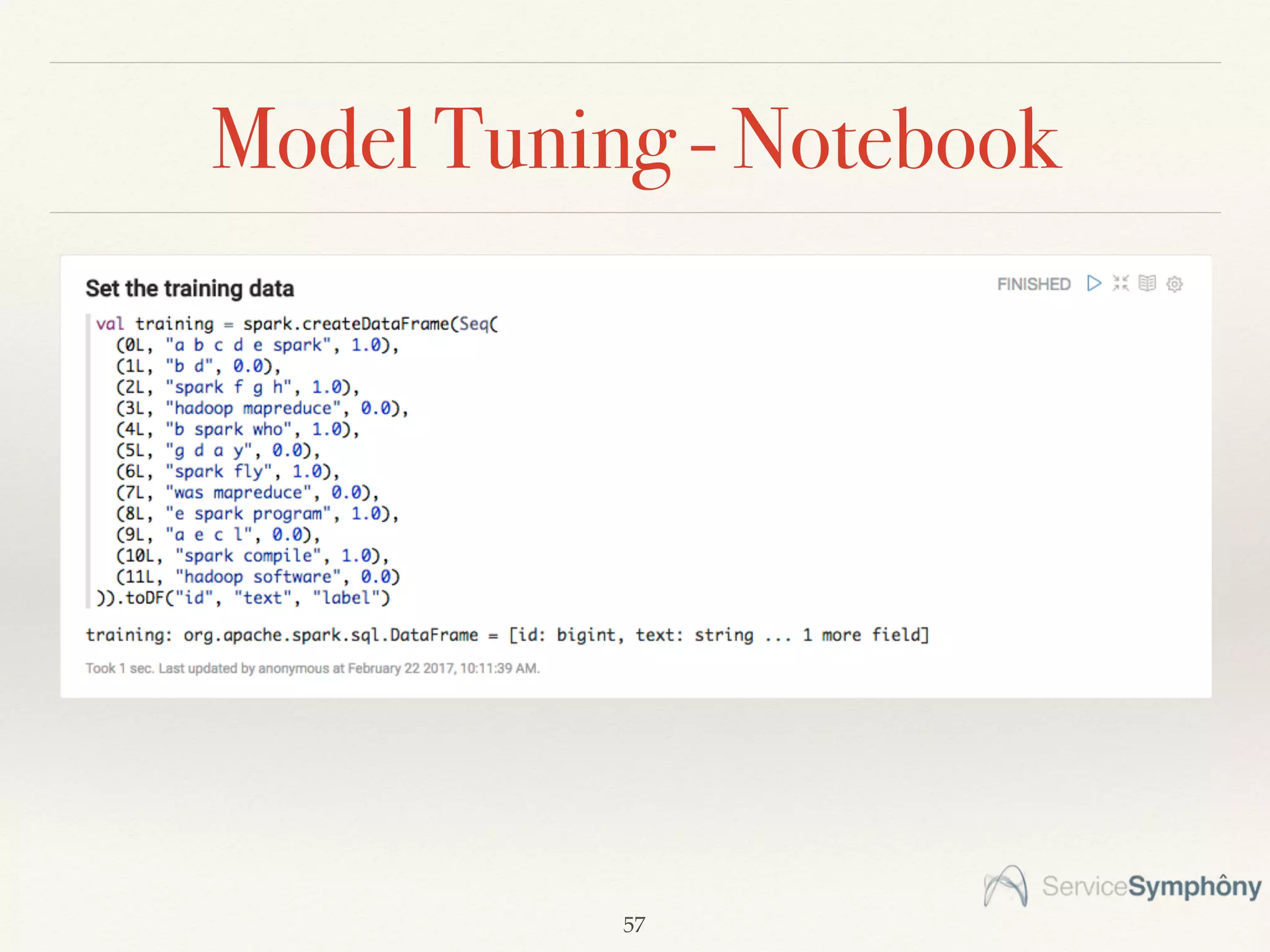The image size is (1270, 952).
Task: Hide the editor using the collapse arrows icon
Action: pyautogui.click(x=1121, y=283)
